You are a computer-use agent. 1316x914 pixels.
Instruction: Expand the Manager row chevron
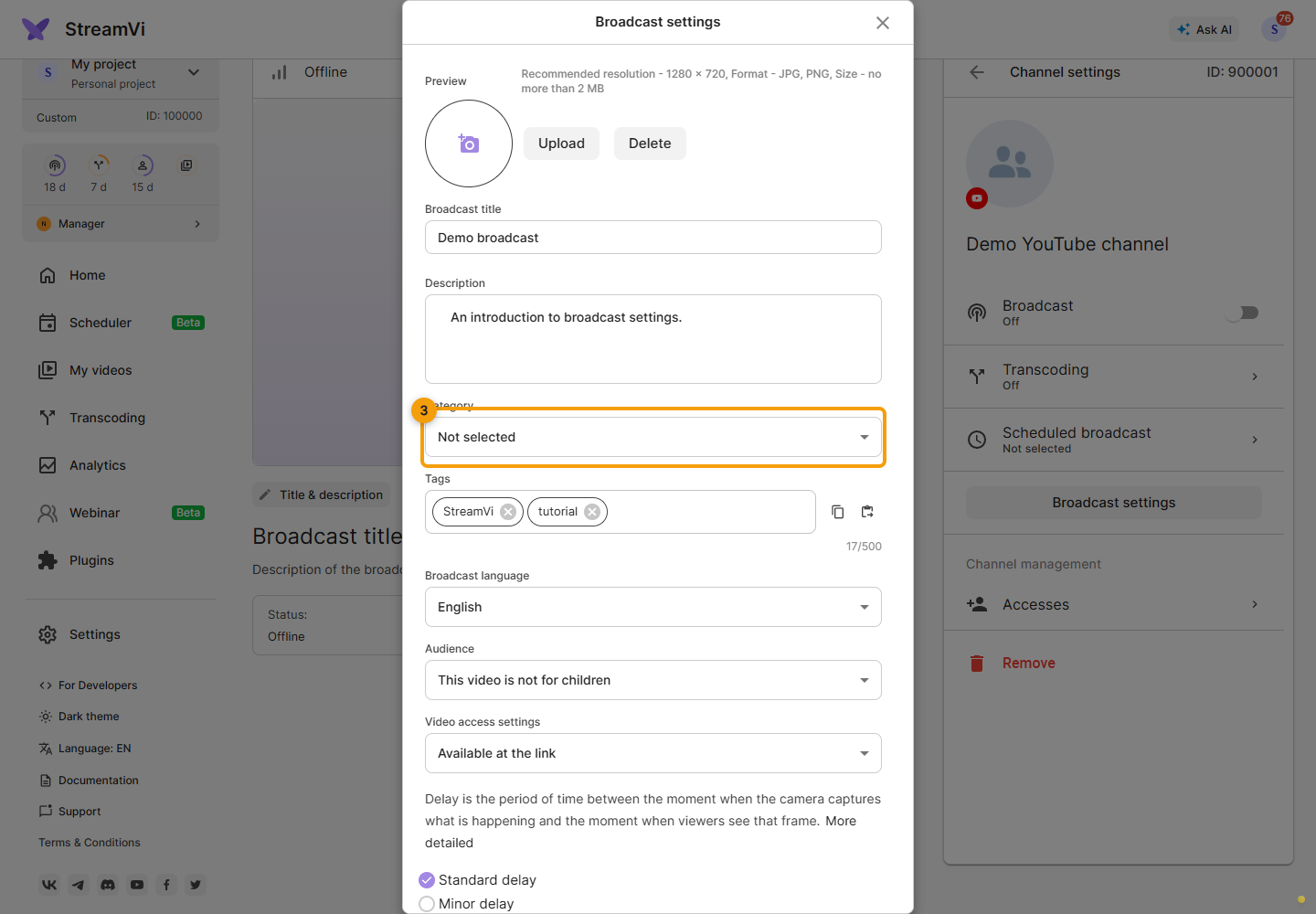coord(197,224)
